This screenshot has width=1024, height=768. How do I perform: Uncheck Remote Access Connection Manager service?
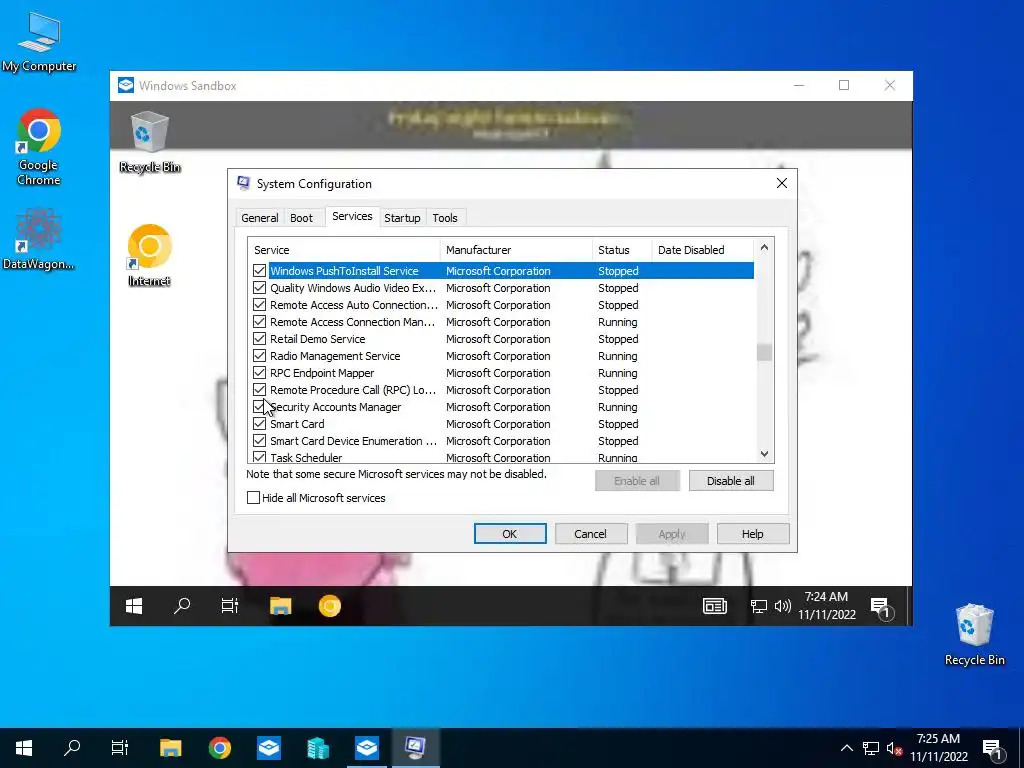(x=259, y=321)
